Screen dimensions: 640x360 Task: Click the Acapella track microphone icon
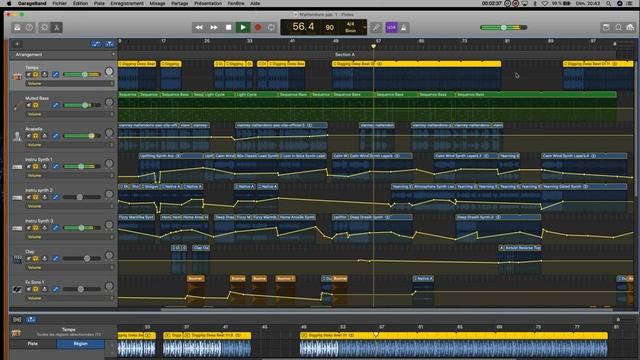pos(17,136)
